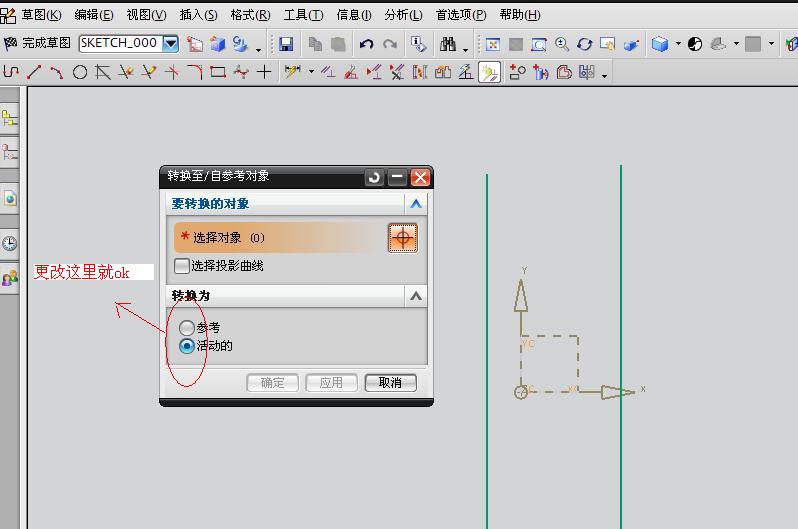Open the 格式(R) menu
This screenshot has height=529, width=798.
point(250,15)
